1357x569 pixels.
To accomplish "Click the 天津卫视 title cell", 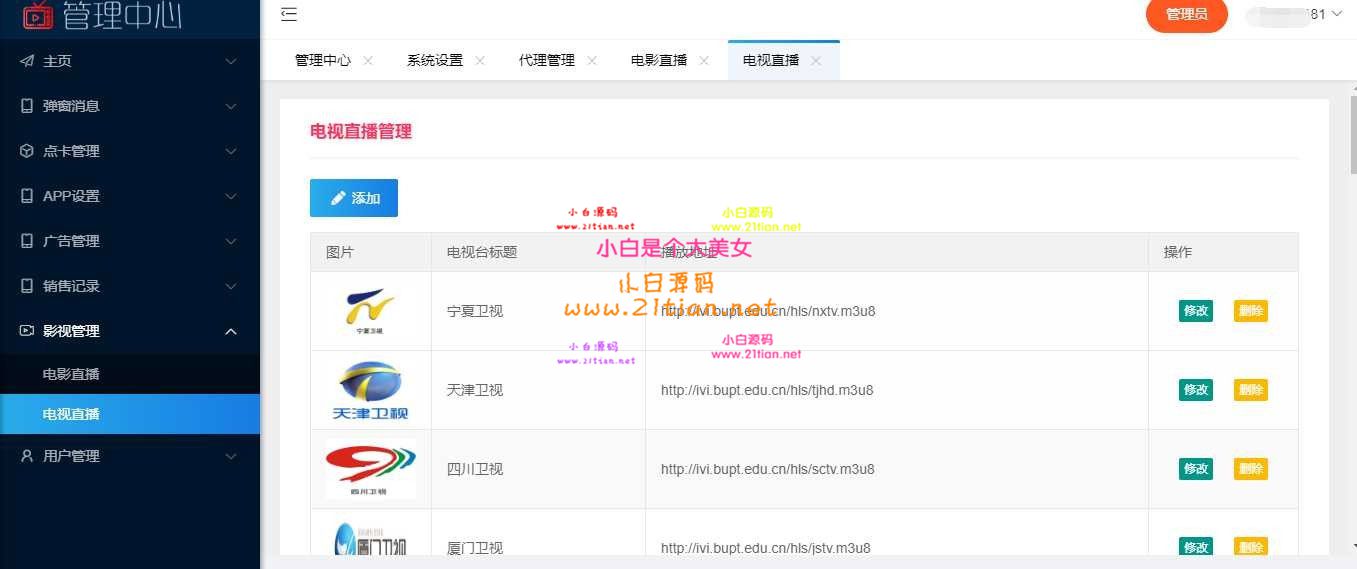I will tap(538, 390).
